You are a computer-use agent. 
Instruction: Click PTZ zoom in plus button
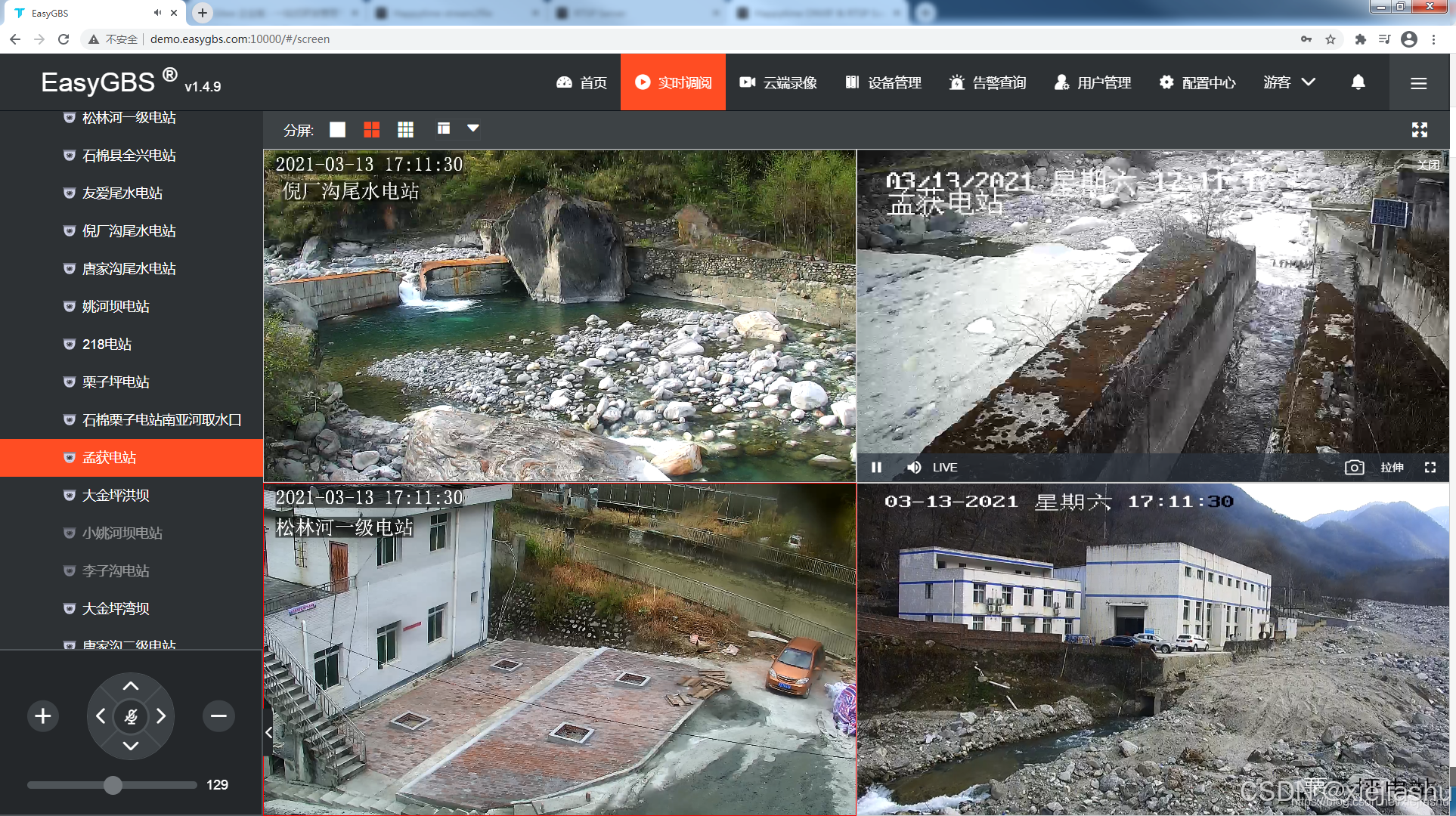point(43,716)
